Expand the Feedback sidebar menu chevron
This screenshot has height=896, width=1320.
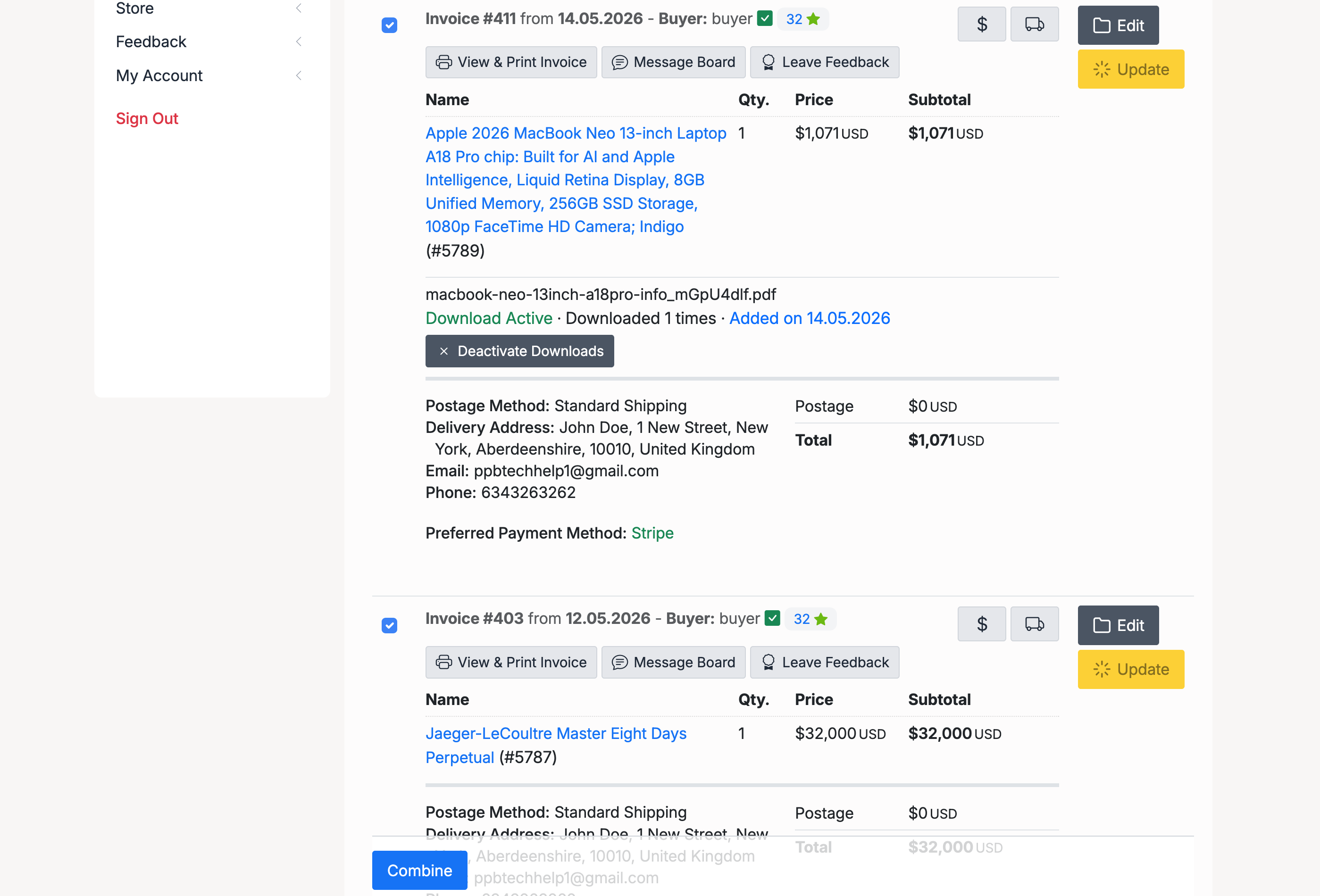[x=298, y=41]
